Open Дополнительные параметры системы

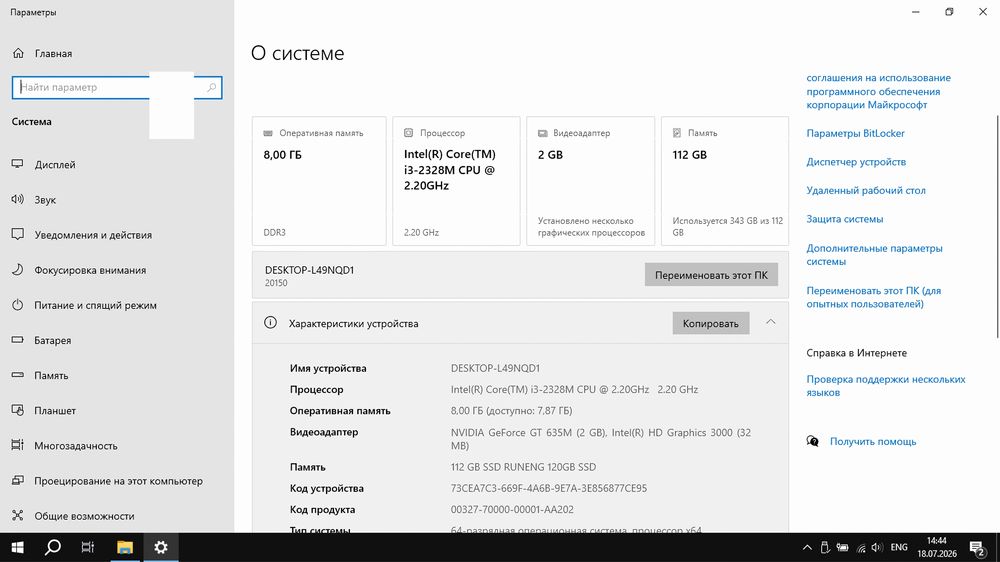point(874,255)
